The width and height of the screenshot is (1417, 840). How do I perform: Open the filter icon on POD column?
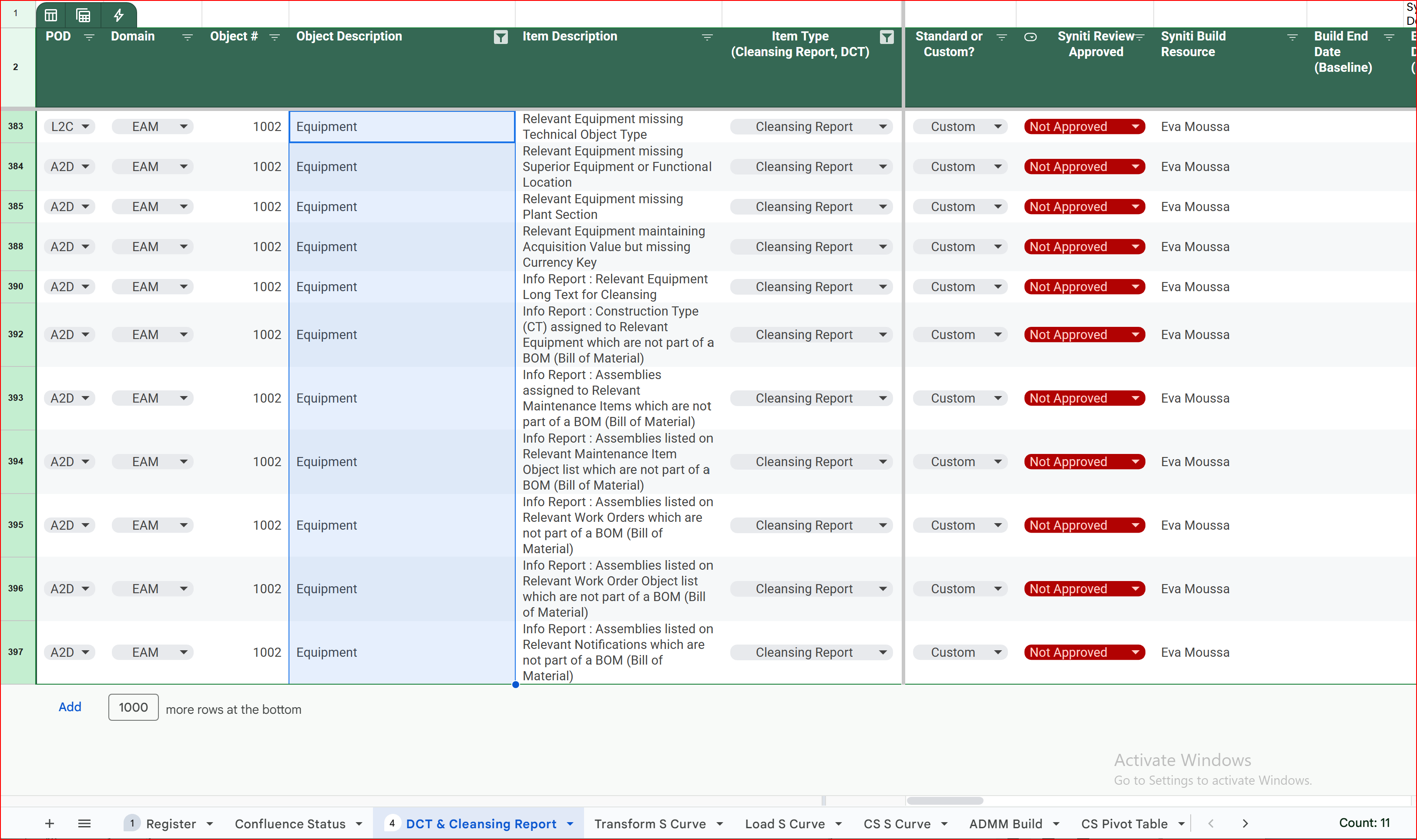89,37
